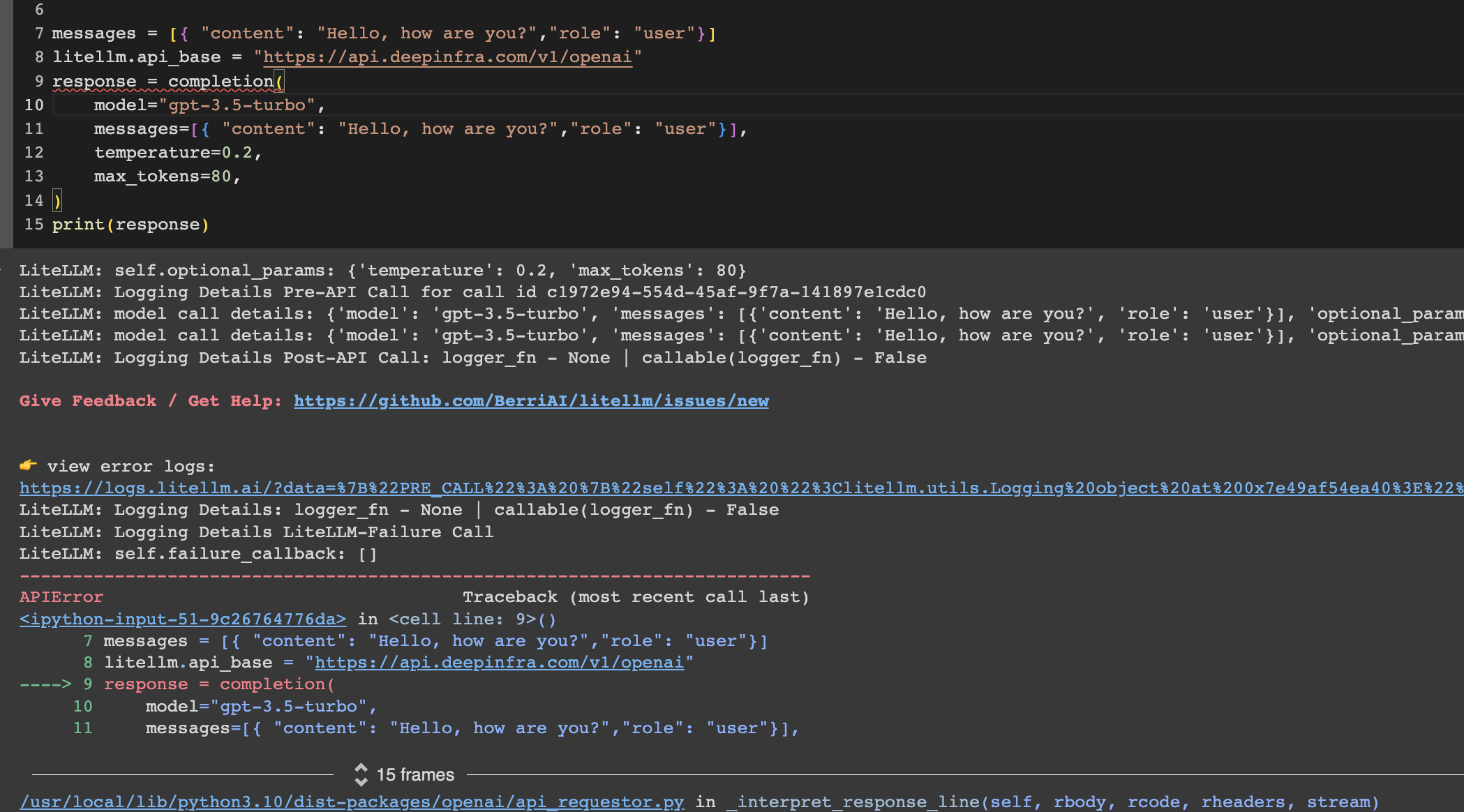Open the GitHub litellm issues link
The image size is (1464, 812).
[x=530, y=400]
